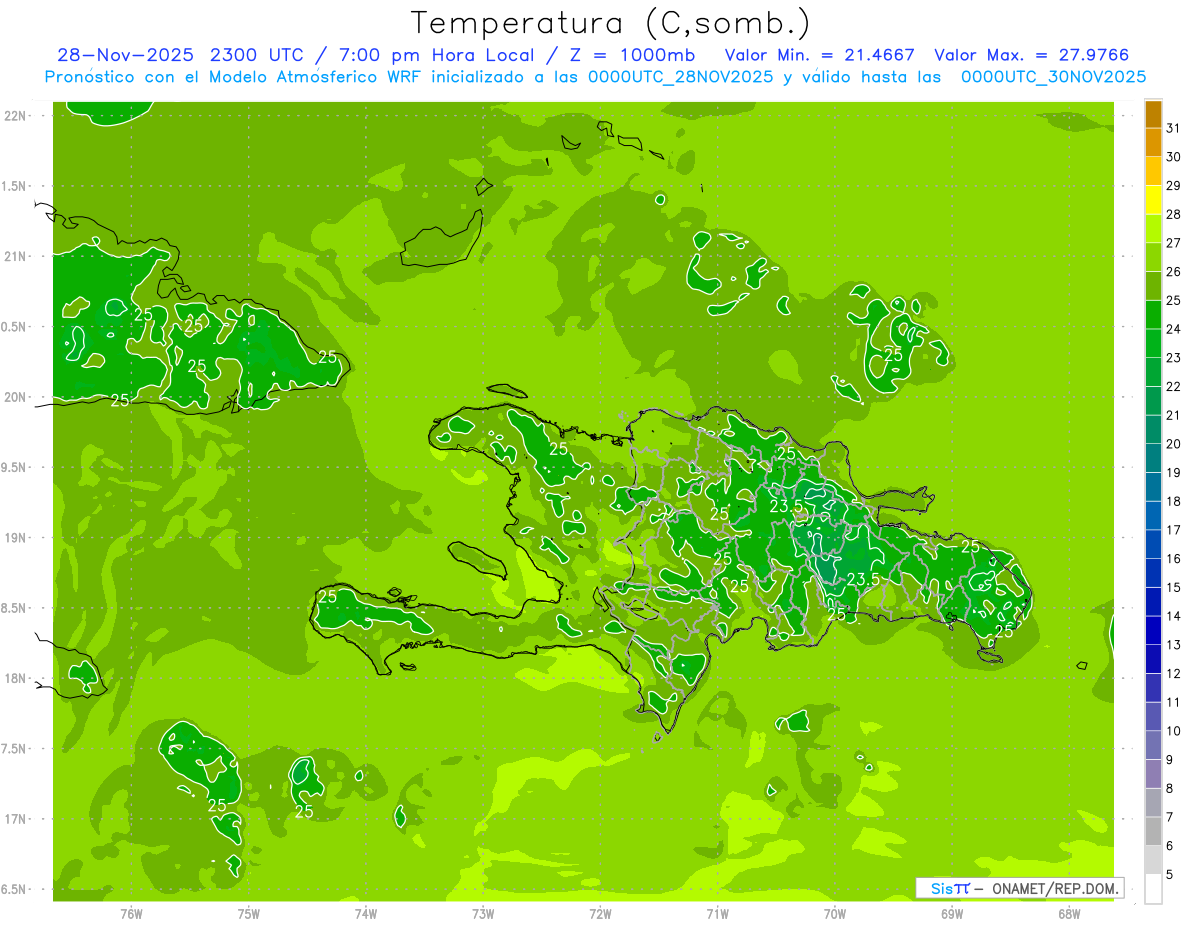
Task: Click the '75W' longitude label
Action: click(249, 914)
